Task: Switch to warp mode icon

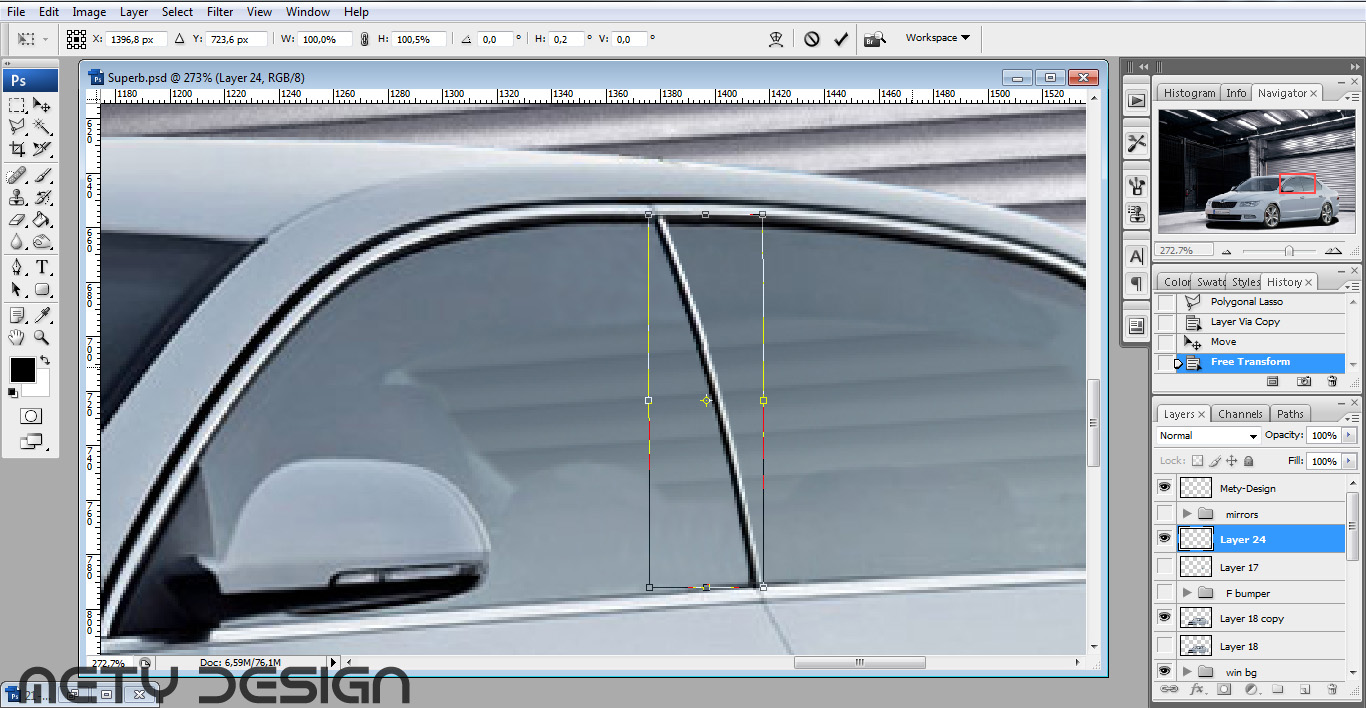Action: click(x=775, y=39)
